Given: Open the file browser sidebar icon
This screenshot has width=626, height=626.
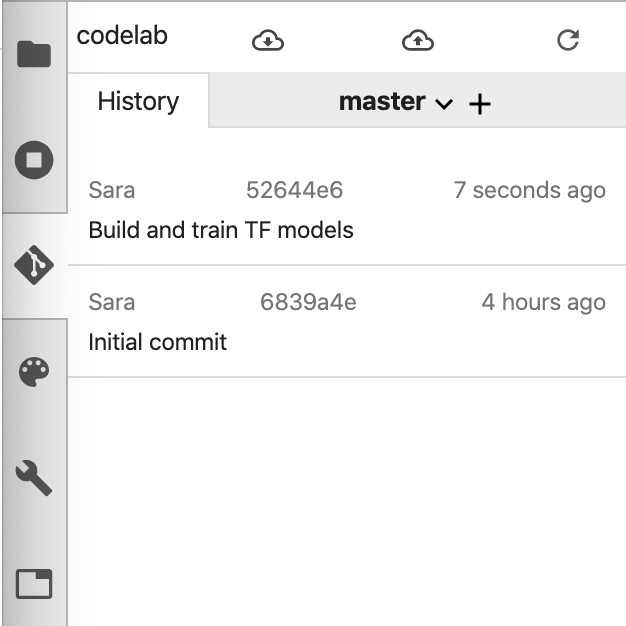Looking at the screenshot, I should (34, 53).
